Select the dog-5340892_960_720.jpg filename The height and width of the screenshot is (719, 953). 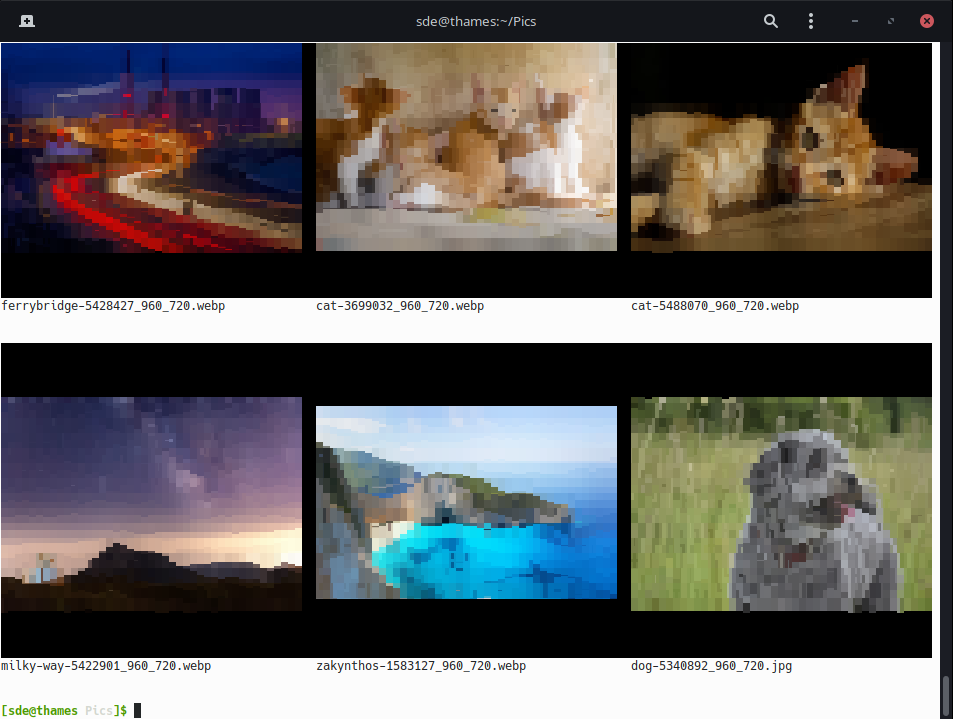tap(712, 665)
